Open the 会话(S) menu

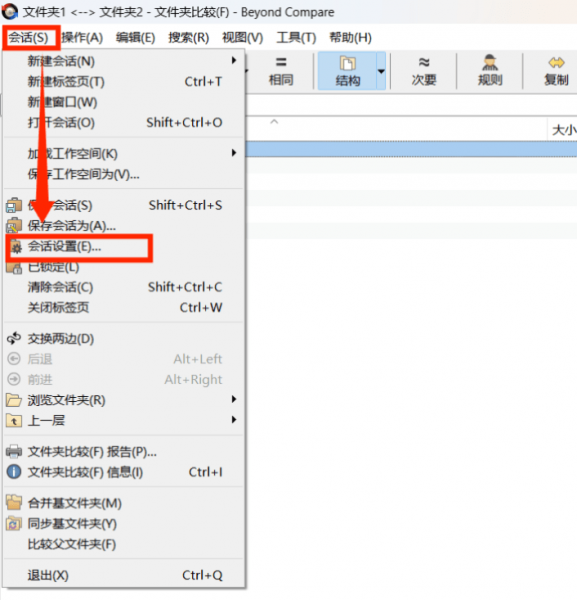pos(29,38)
